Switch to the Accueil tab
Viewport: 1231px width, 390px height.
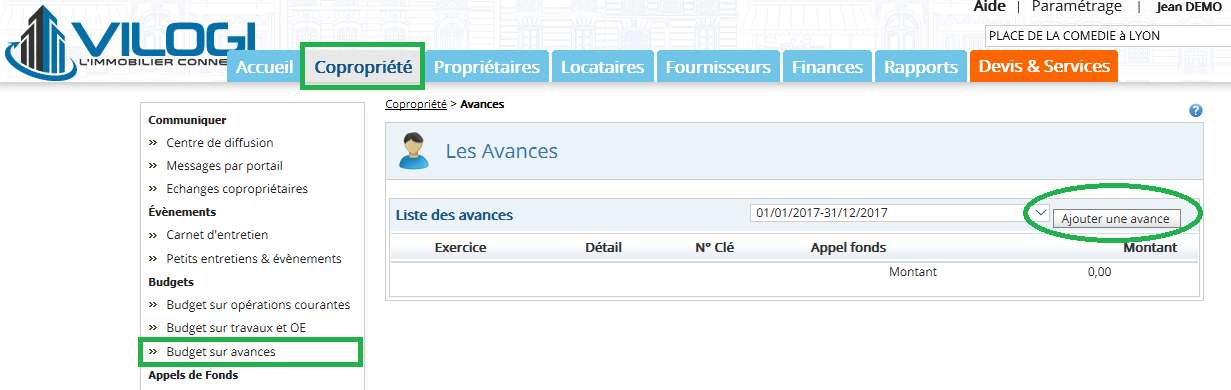coord(264,67)
